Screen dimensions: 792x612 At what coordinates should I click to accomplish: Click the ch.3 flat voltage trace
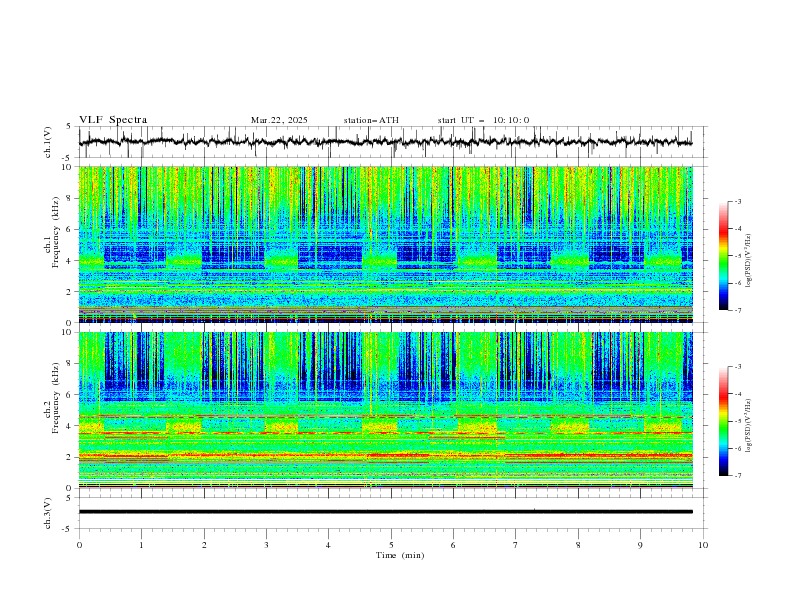pos(385,512)
